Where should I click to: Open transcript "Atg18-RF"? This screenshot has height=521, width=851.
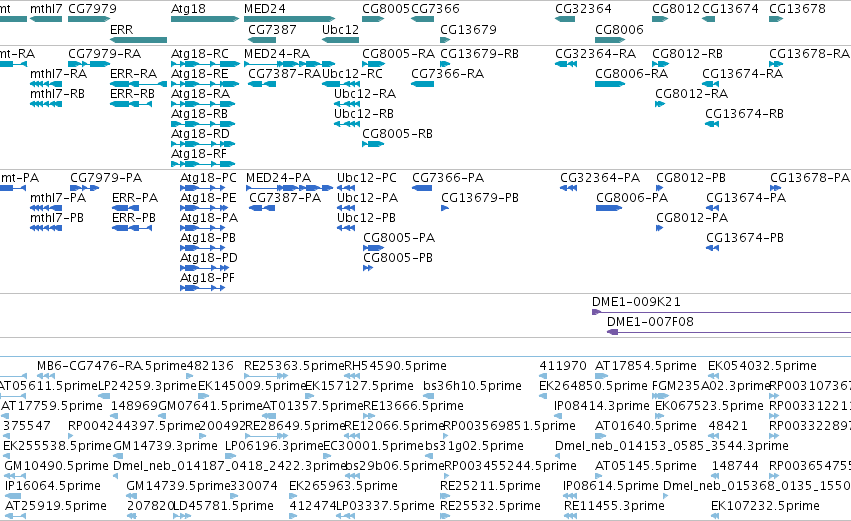tap(199, 154)
